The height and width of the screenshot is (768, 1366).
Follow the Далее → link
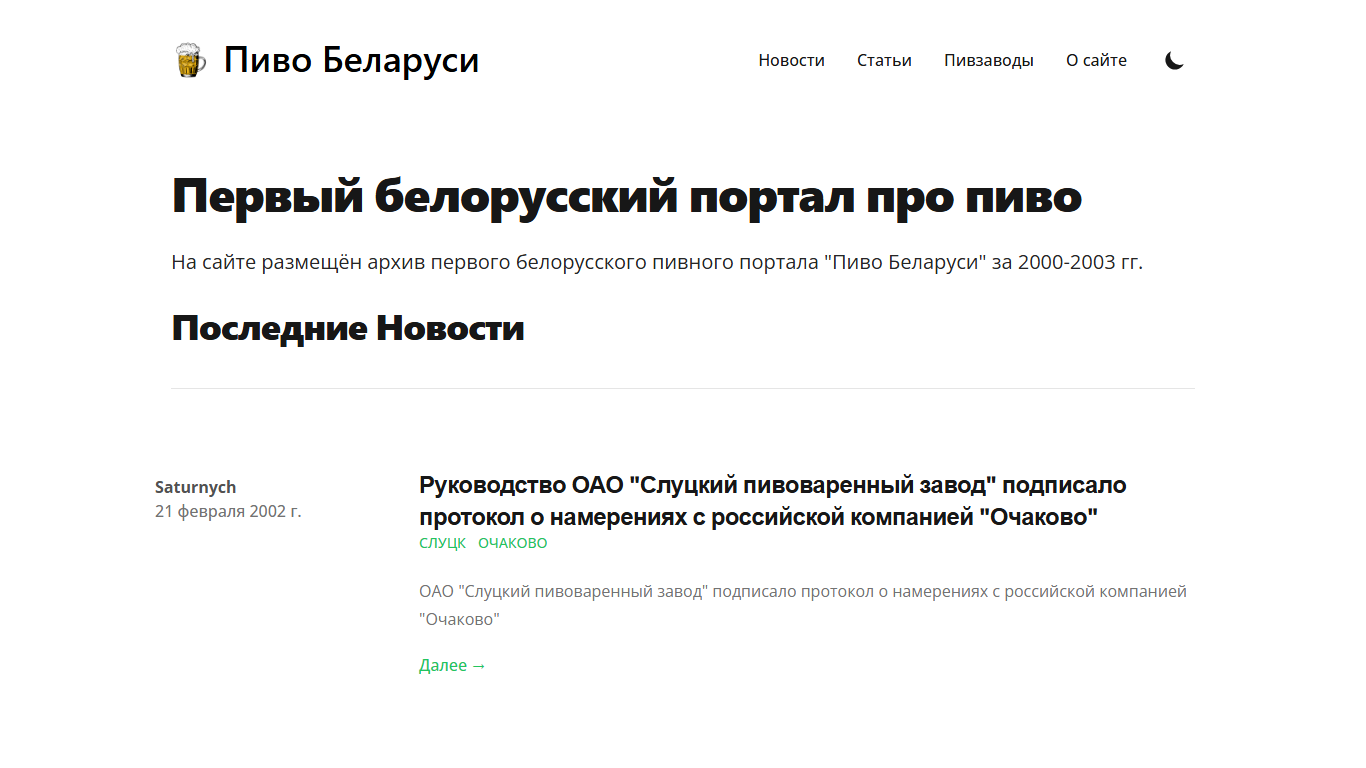click(x=452, y=665)
